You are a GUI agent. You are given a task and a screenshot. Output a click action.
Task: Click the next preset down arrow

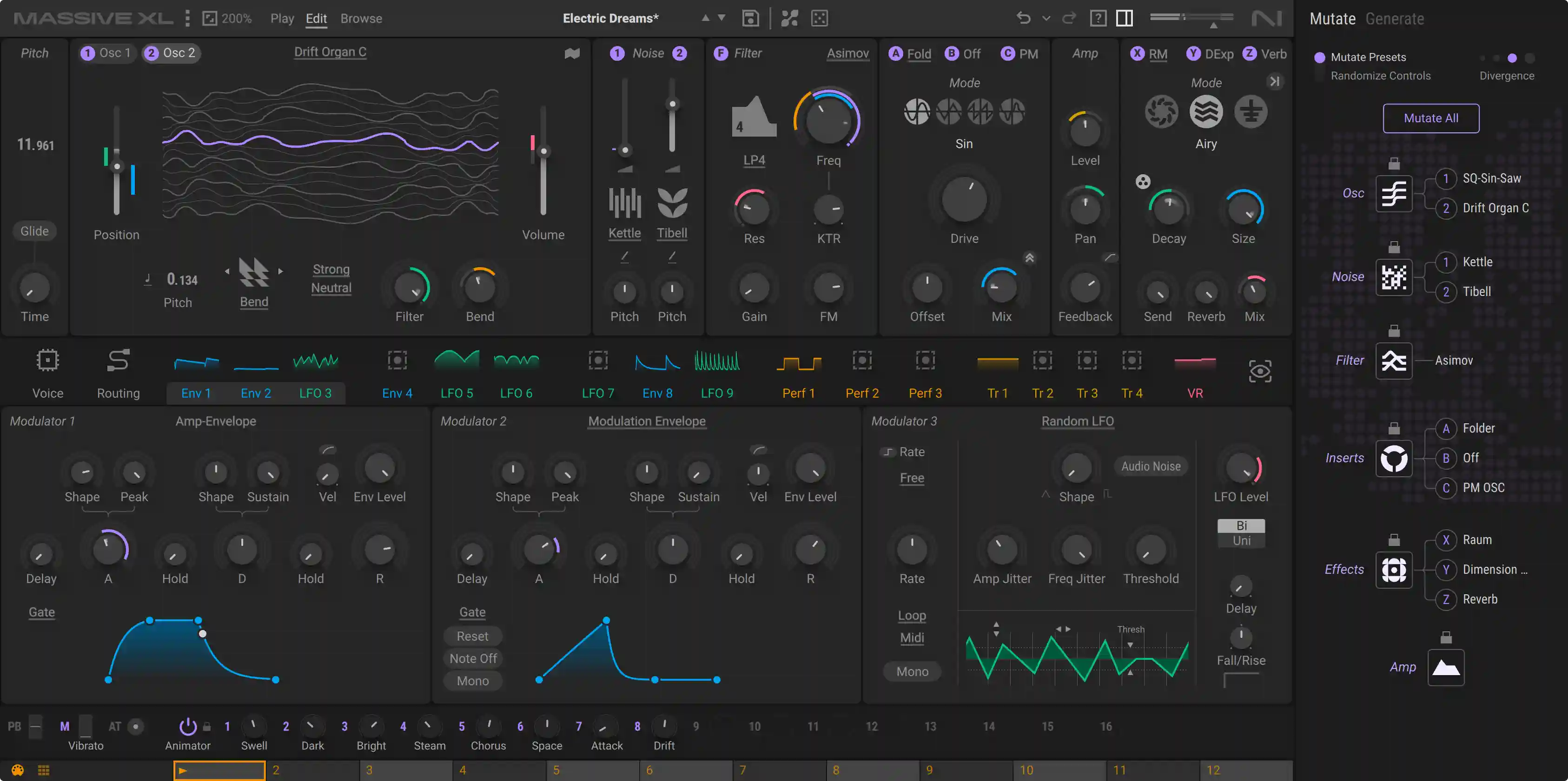coord(721,18)
